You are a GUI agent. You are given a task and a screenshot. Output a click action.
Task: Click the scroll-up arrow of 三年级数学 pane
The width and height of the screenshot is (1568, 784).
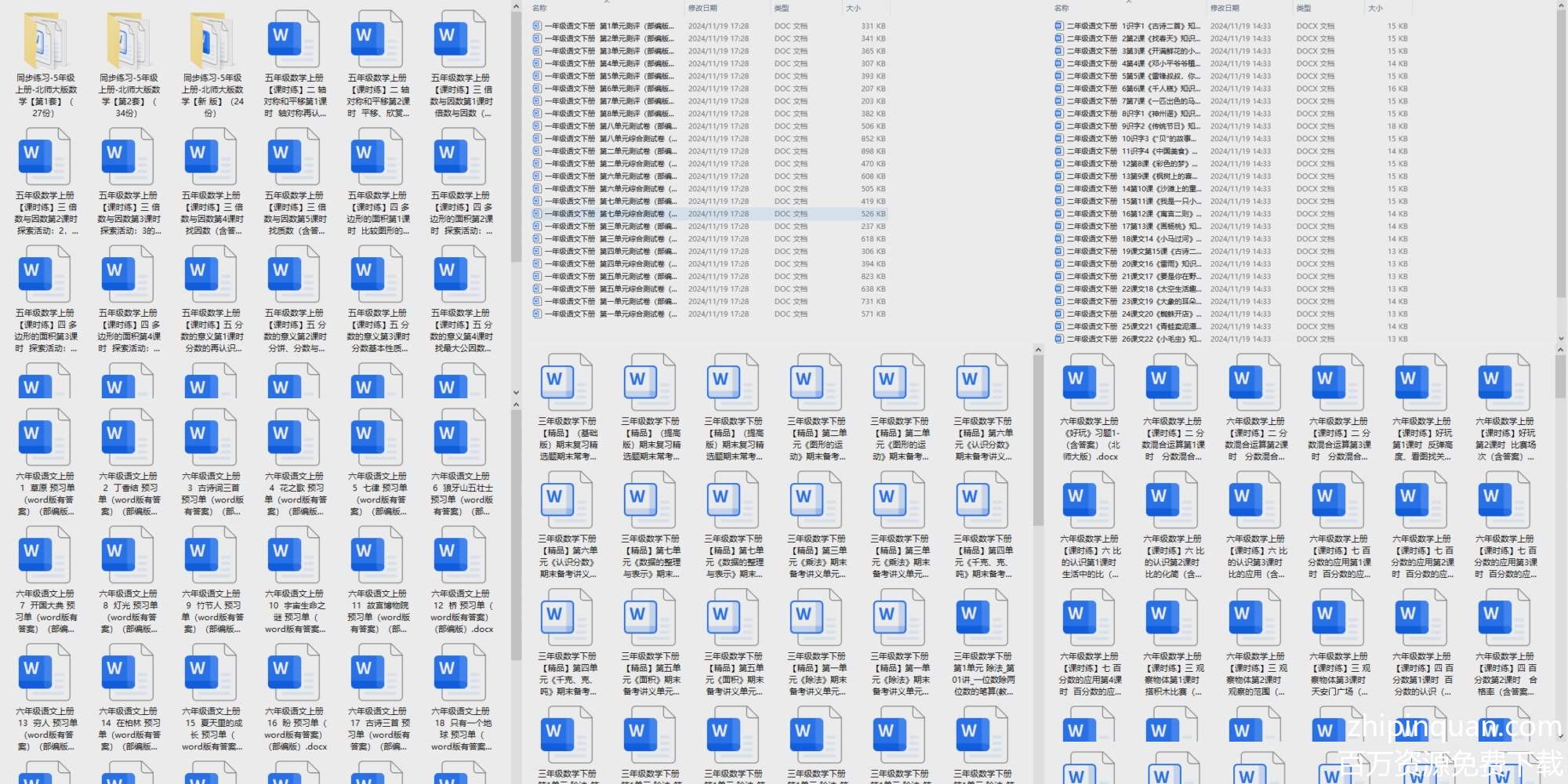1038,350
